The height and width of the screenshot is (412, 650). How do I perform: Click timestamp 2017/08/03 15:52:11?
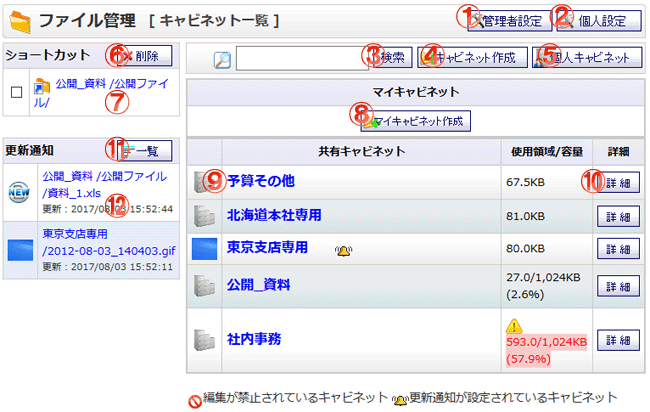coord(122,267)
